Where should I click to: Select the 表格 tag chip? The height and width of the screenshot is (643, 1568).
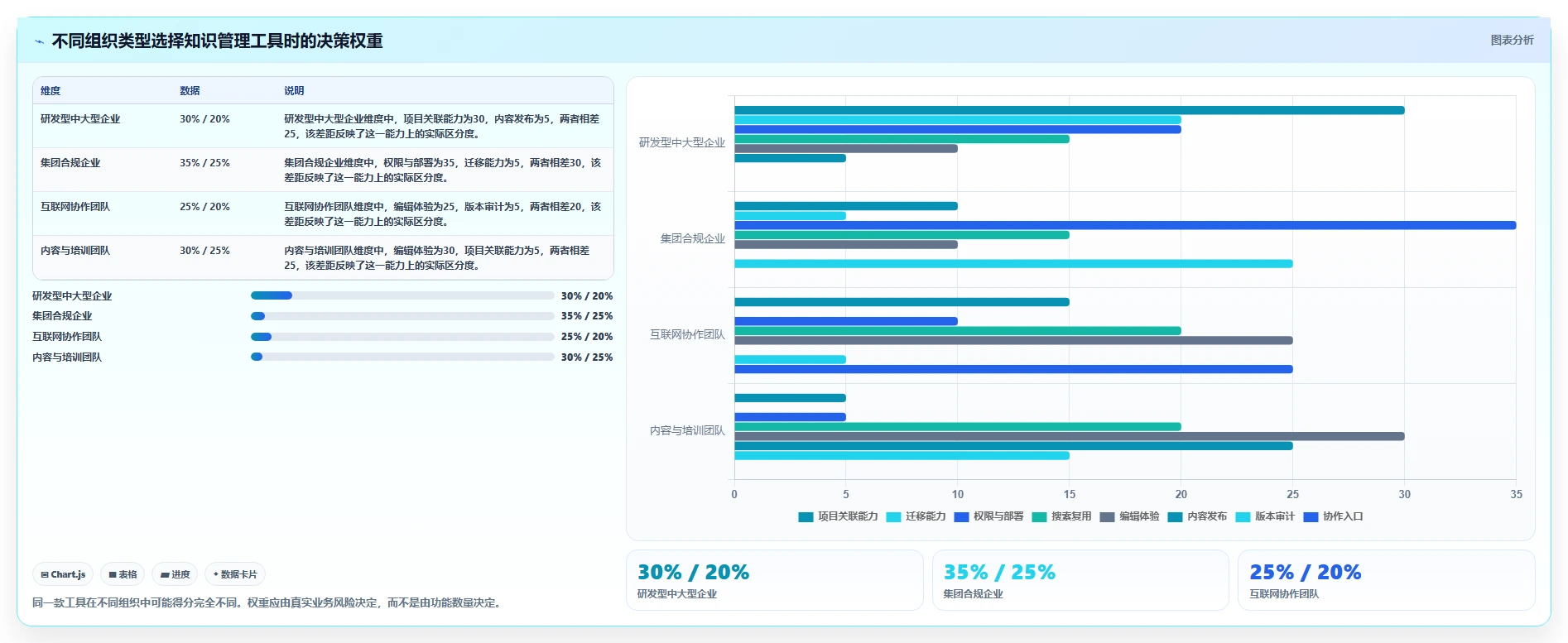coord(123,574)
